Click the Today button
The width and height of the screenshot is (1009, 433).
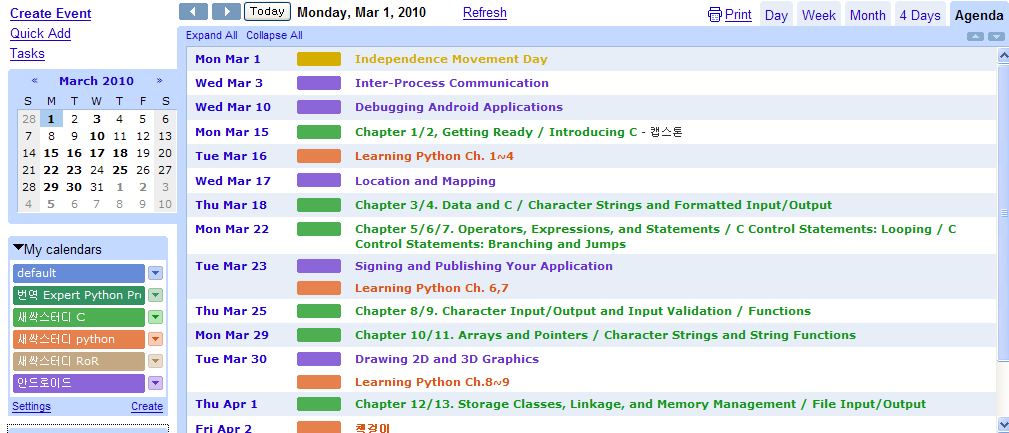268,11
